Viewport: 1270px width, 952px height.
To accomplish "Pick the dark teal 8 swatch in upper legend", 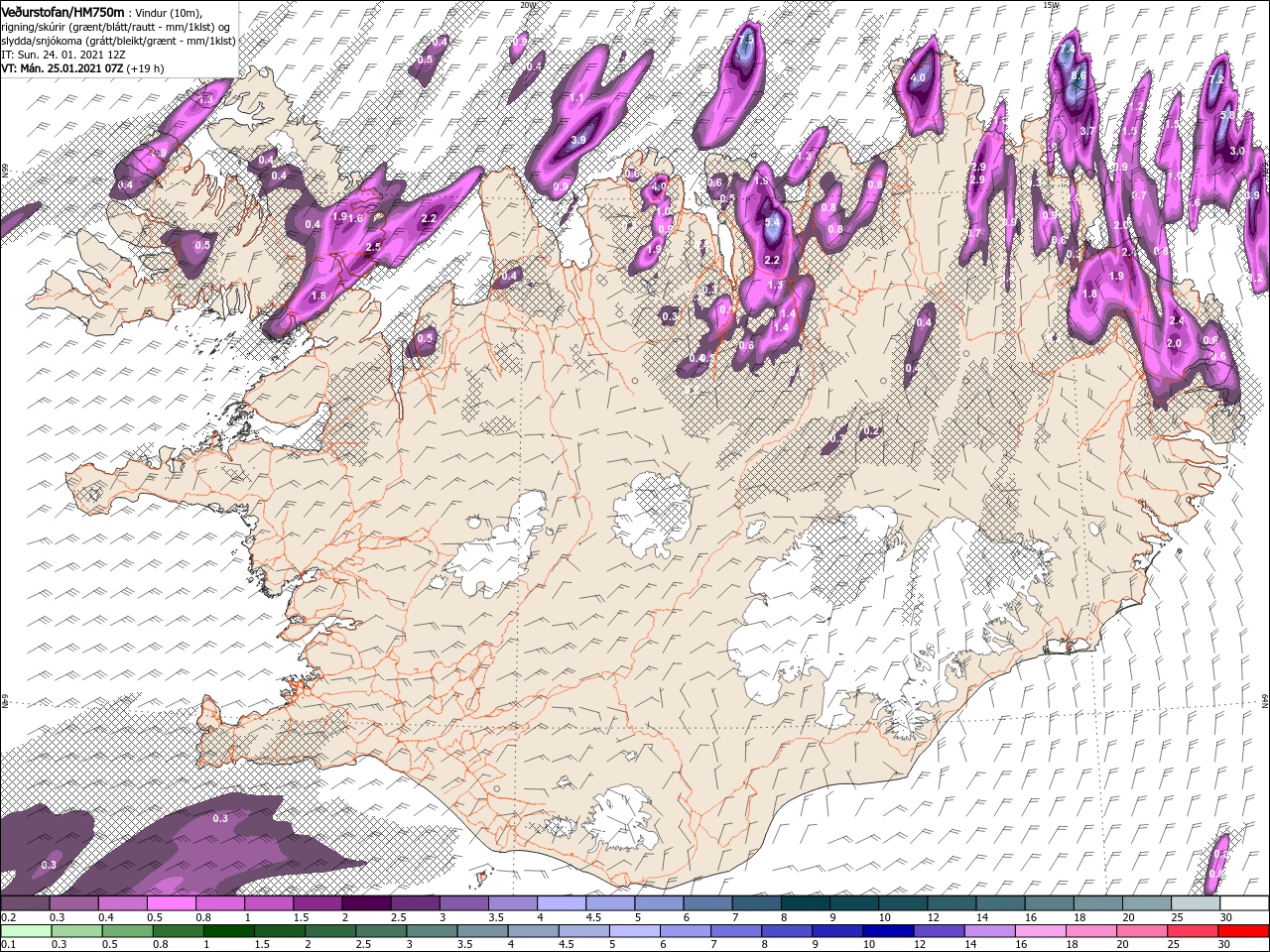I will (x=806, y=903).
